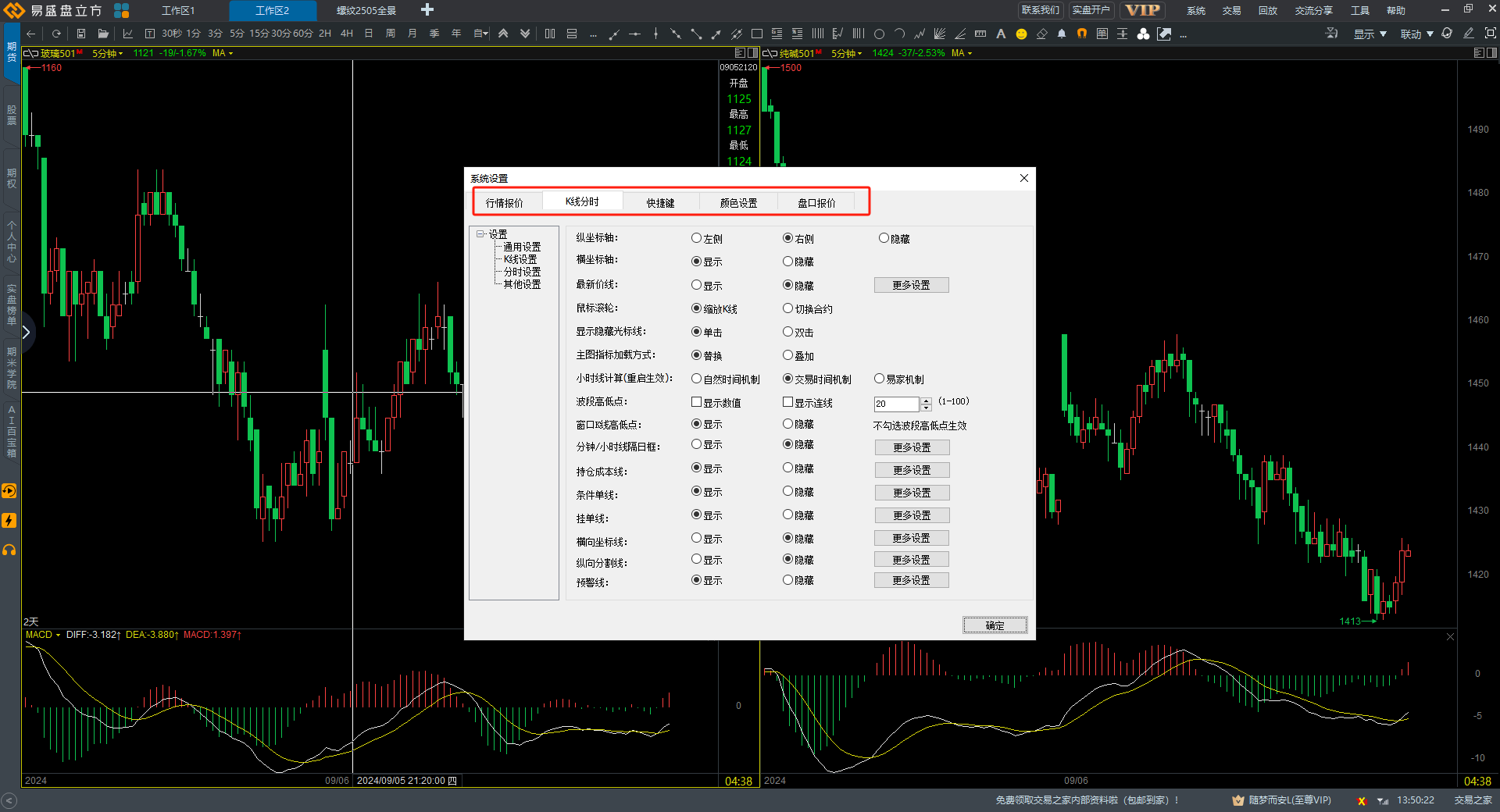Viewport: 1500px width, 812px height.
Task: Click the open folder toolbar icon
Action: coord(103,34)
